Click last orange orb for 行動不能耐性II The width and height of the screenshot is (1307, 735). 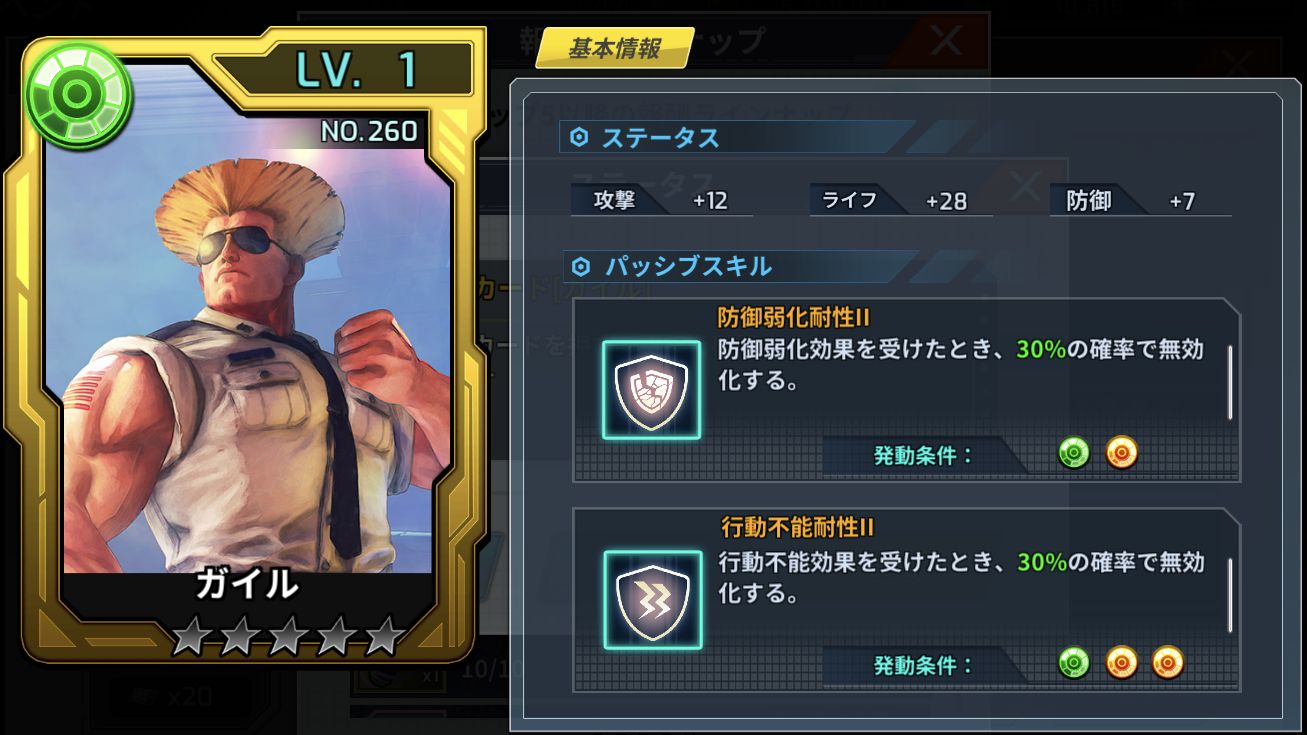[x=1168, y=662]
